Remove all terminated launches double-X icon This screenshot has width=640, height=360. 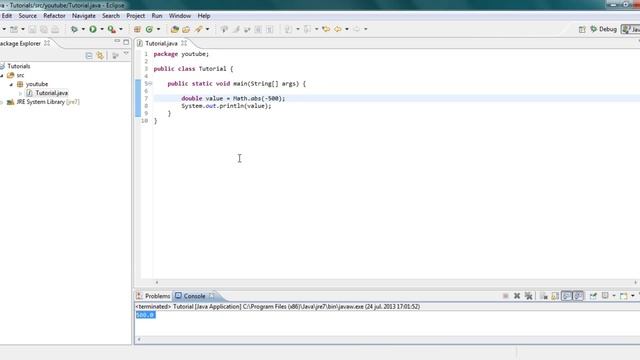529,296
